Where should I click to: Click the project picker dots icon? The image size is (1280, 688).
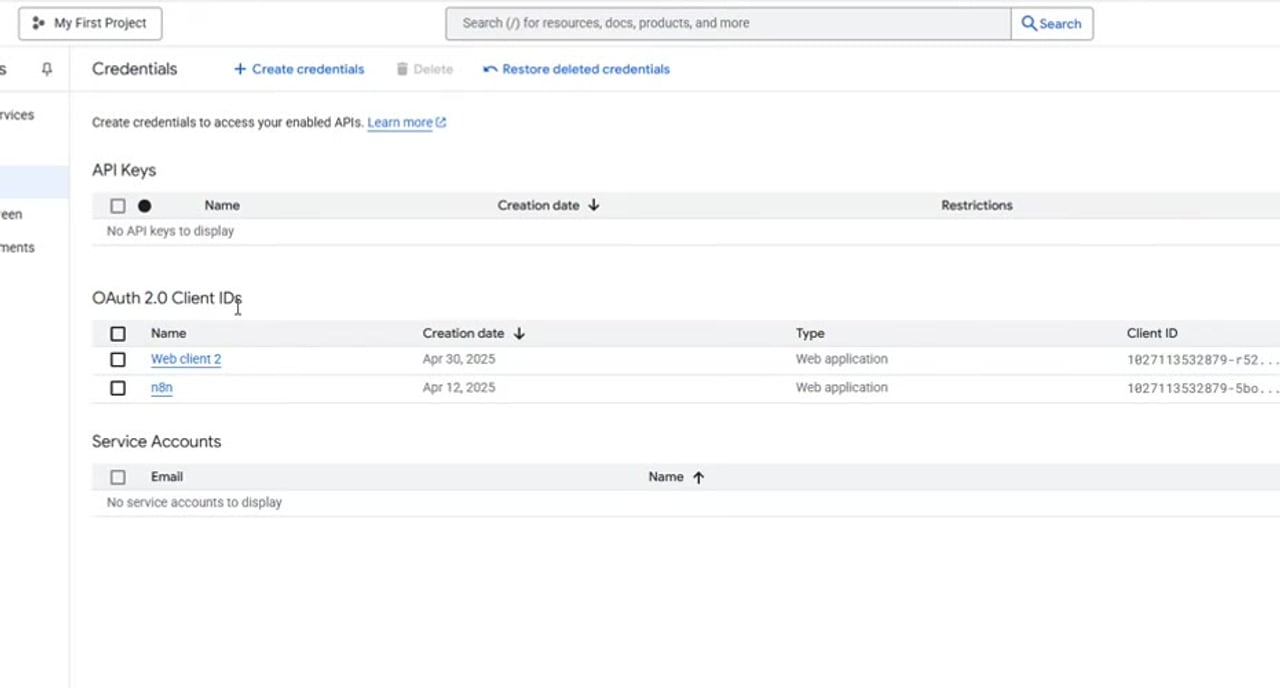[38, 23]
